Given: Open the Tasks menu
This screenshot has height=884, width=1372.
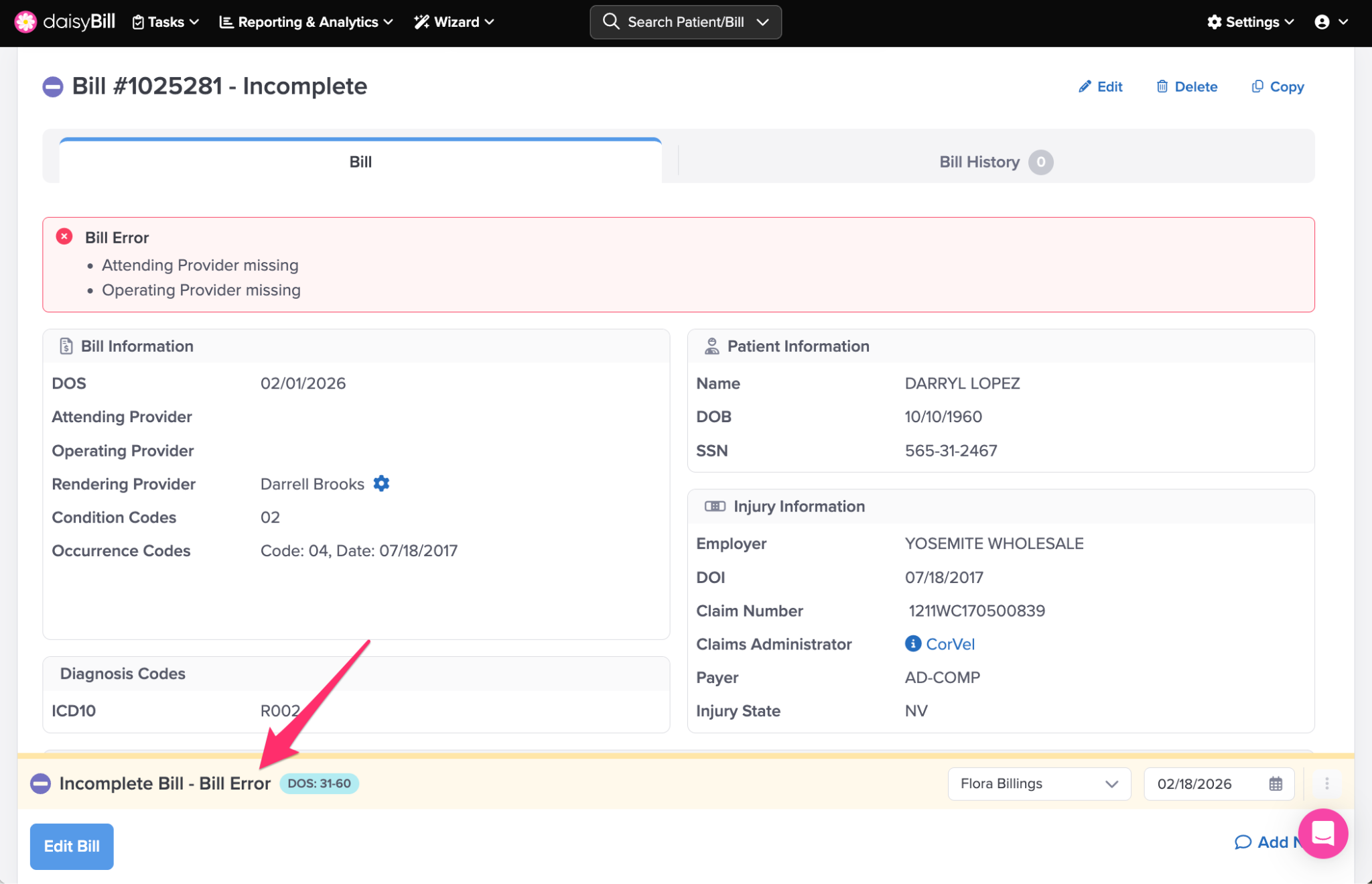Looking at the screenshot, I should point(165,22).
